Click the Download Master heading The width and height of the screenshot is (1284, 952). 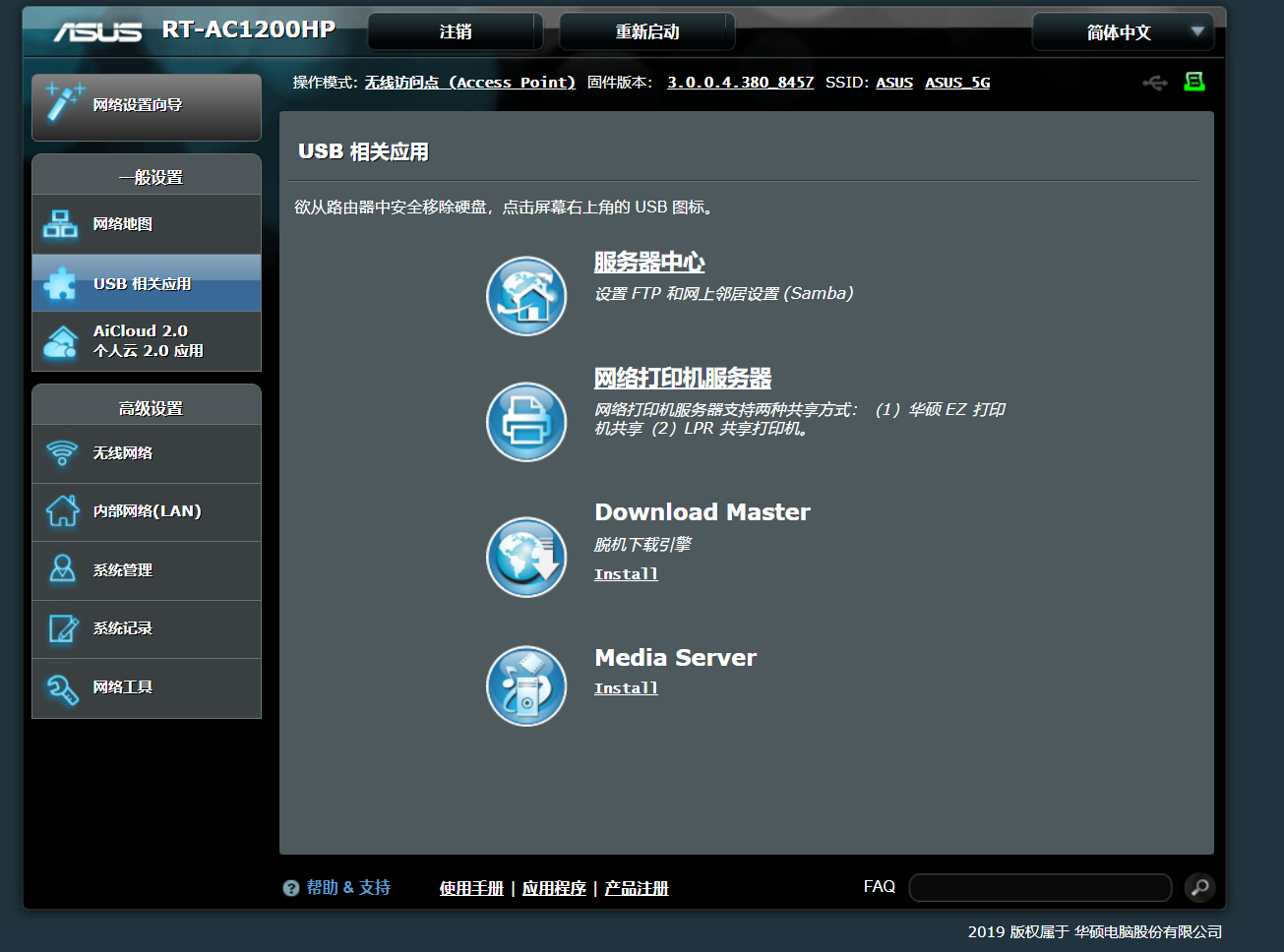click(703, 512)
